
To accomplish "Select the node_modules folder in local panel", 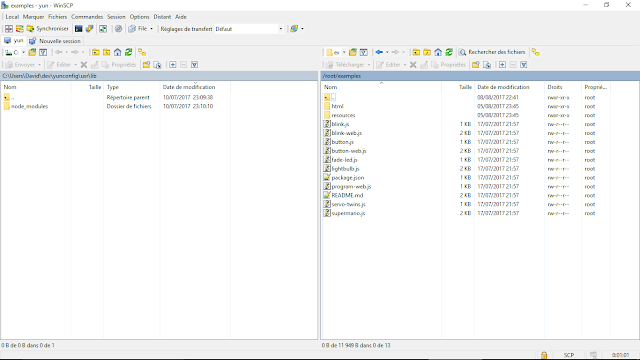I will [29, 107].
